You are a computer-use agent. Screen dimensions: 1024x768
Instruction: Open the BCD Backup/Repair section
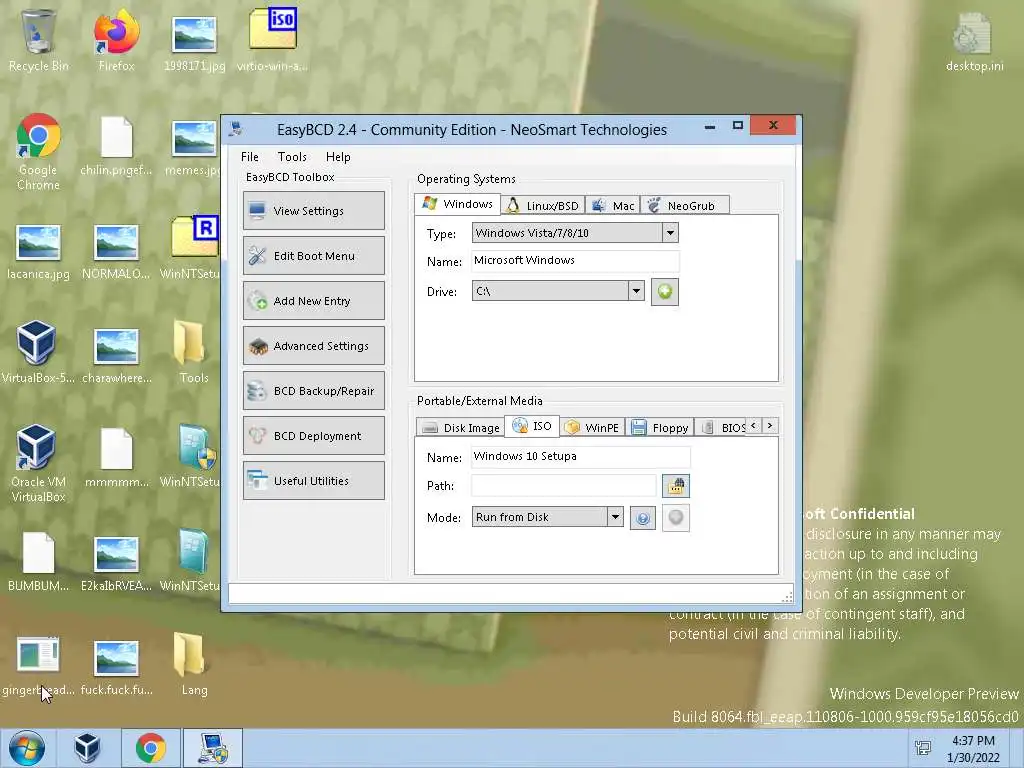(313, 391)
